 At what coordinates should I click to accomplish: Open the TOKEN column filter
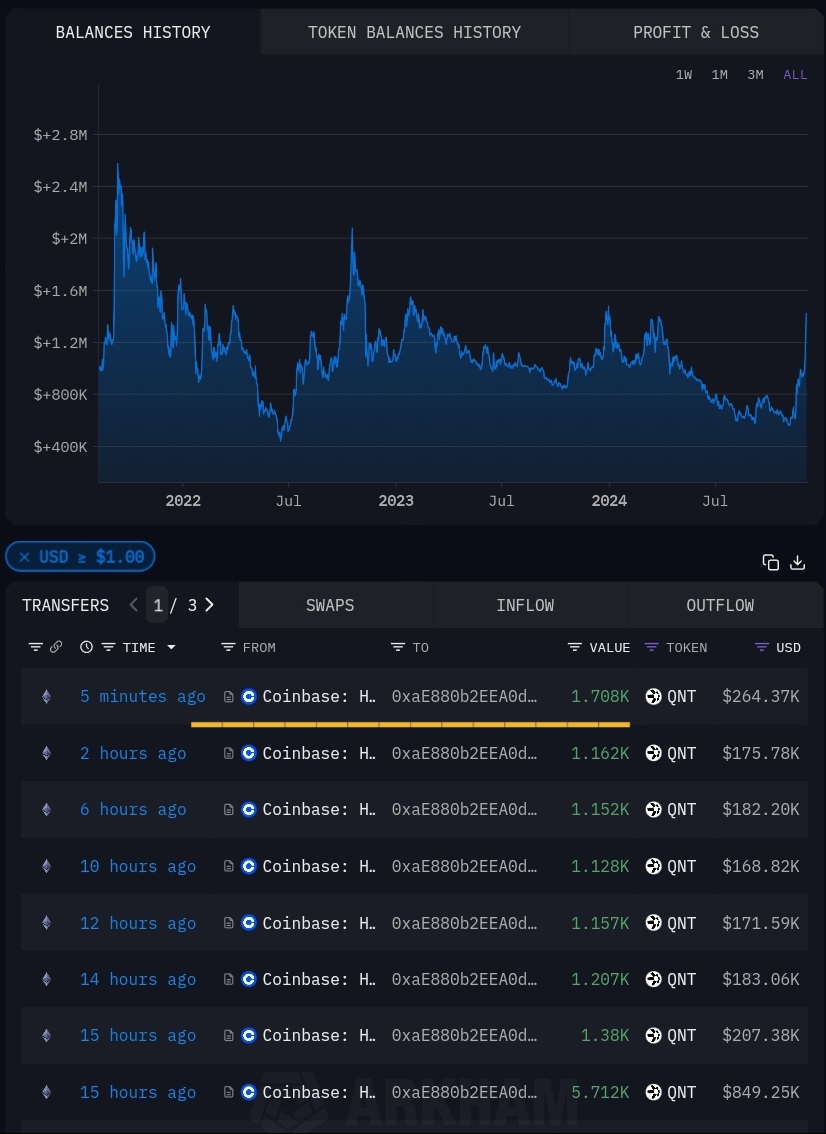[x=651, y=647]
